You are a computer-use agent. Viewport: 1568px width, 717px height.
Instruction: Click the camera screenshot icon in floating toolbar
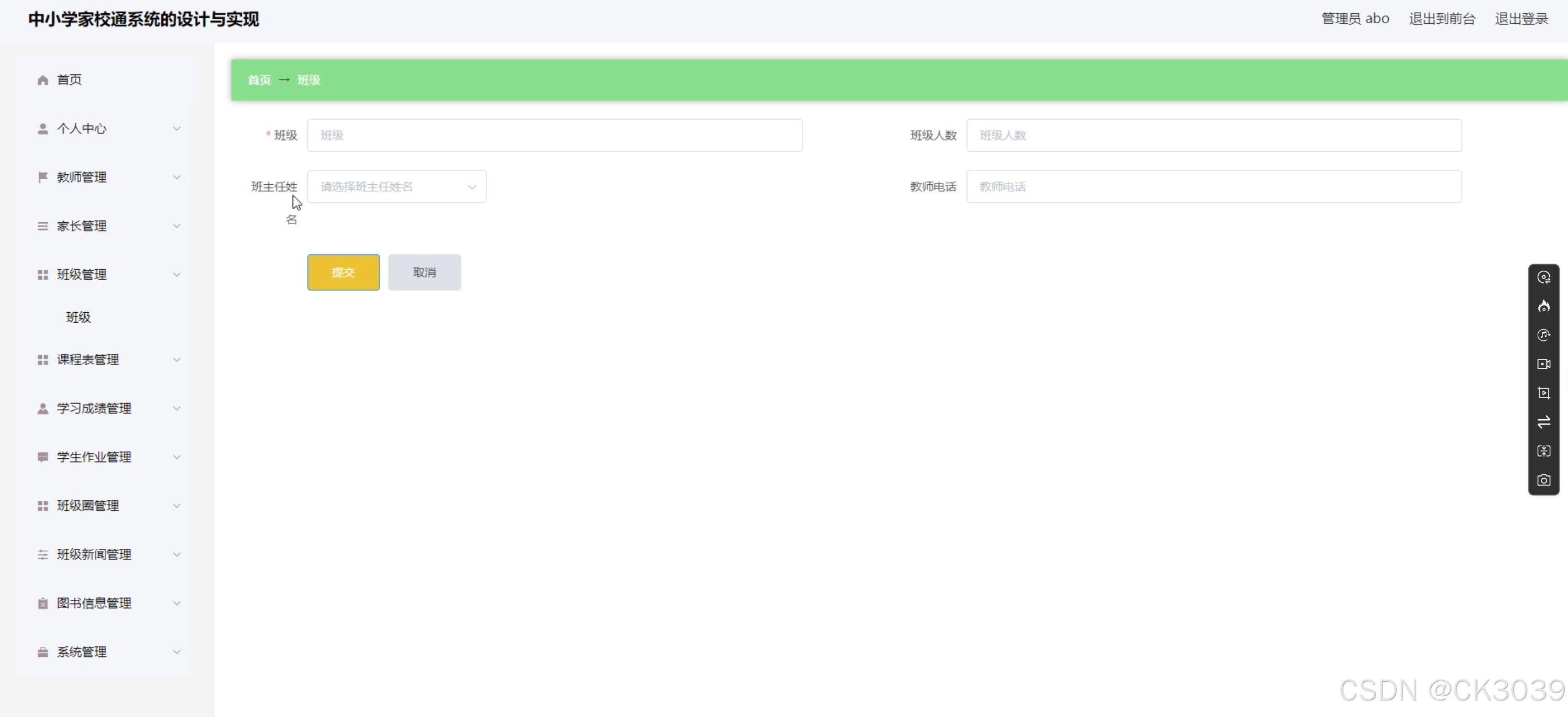tap(1543, 480)
